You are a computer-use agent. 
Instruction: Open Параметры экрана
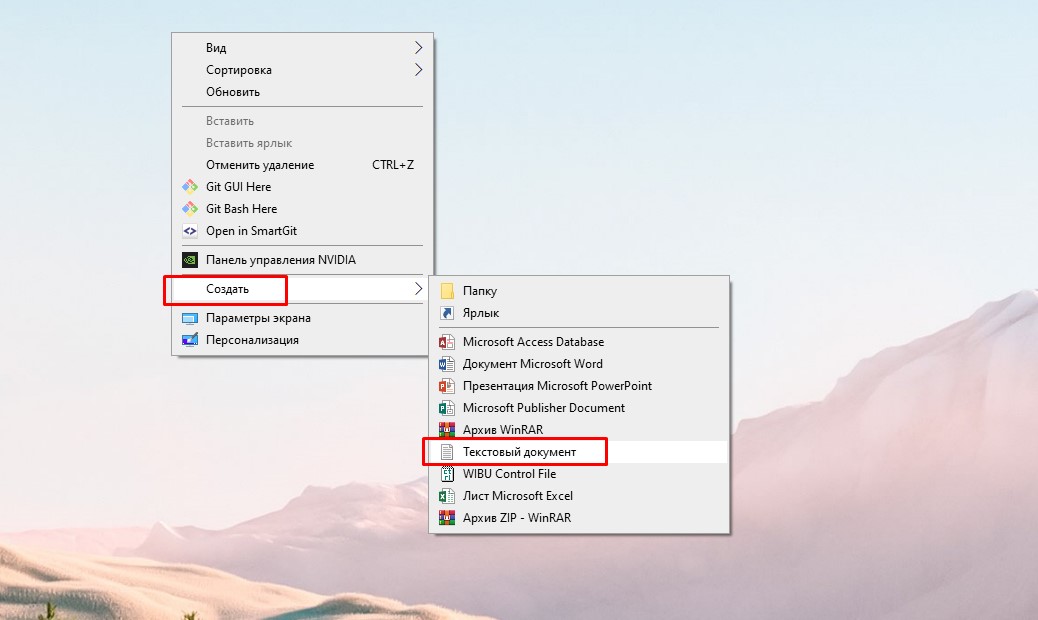258,318
